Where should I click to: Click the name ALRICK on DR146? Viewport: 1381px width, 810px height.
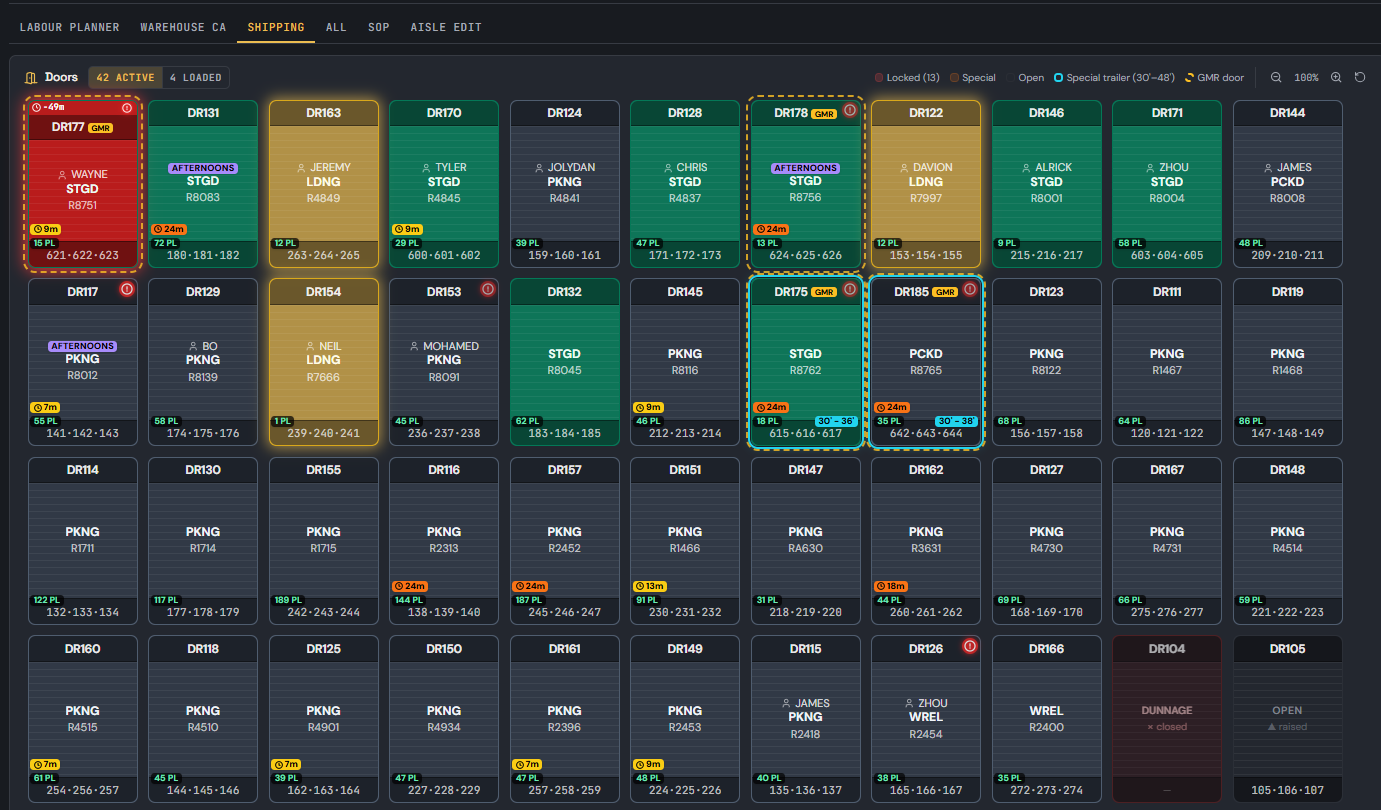click(1054, 168)
